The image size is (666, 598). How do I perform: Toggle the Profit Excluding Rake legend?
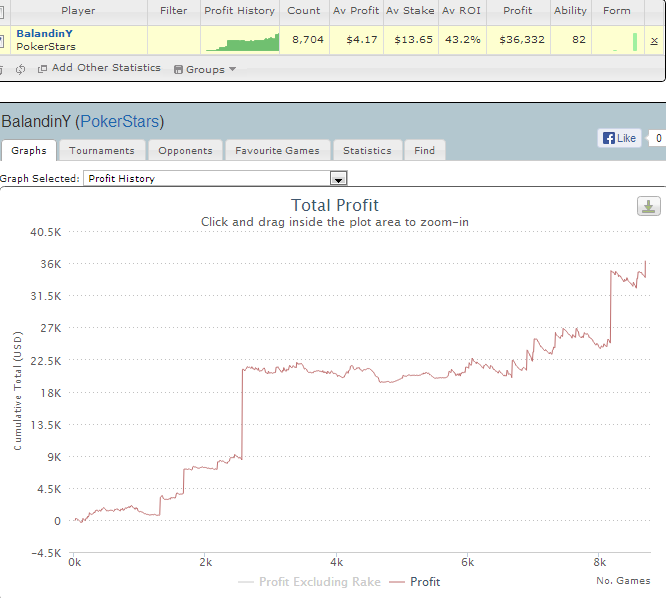309,581
